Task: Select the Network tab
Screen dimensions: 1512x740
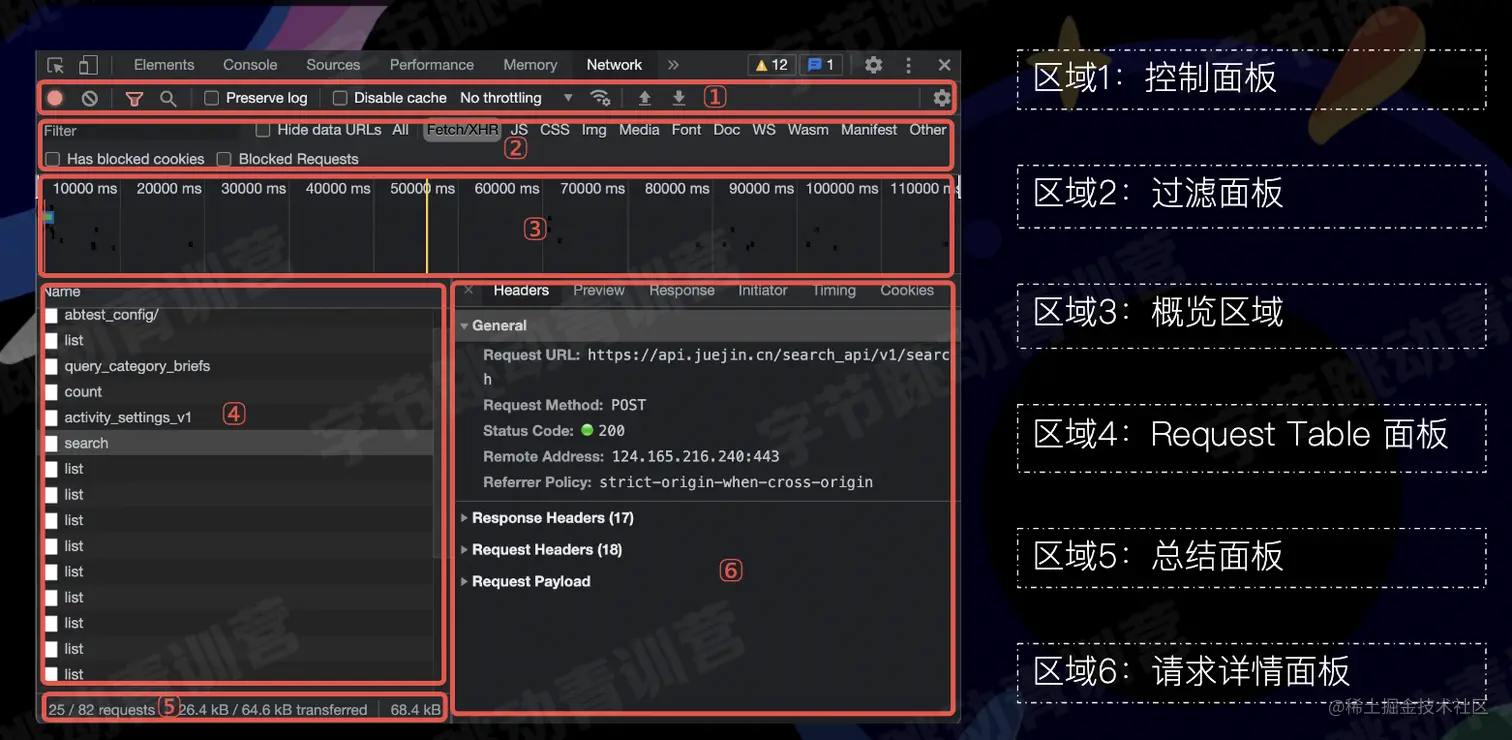Action: (x=614, y=65)
